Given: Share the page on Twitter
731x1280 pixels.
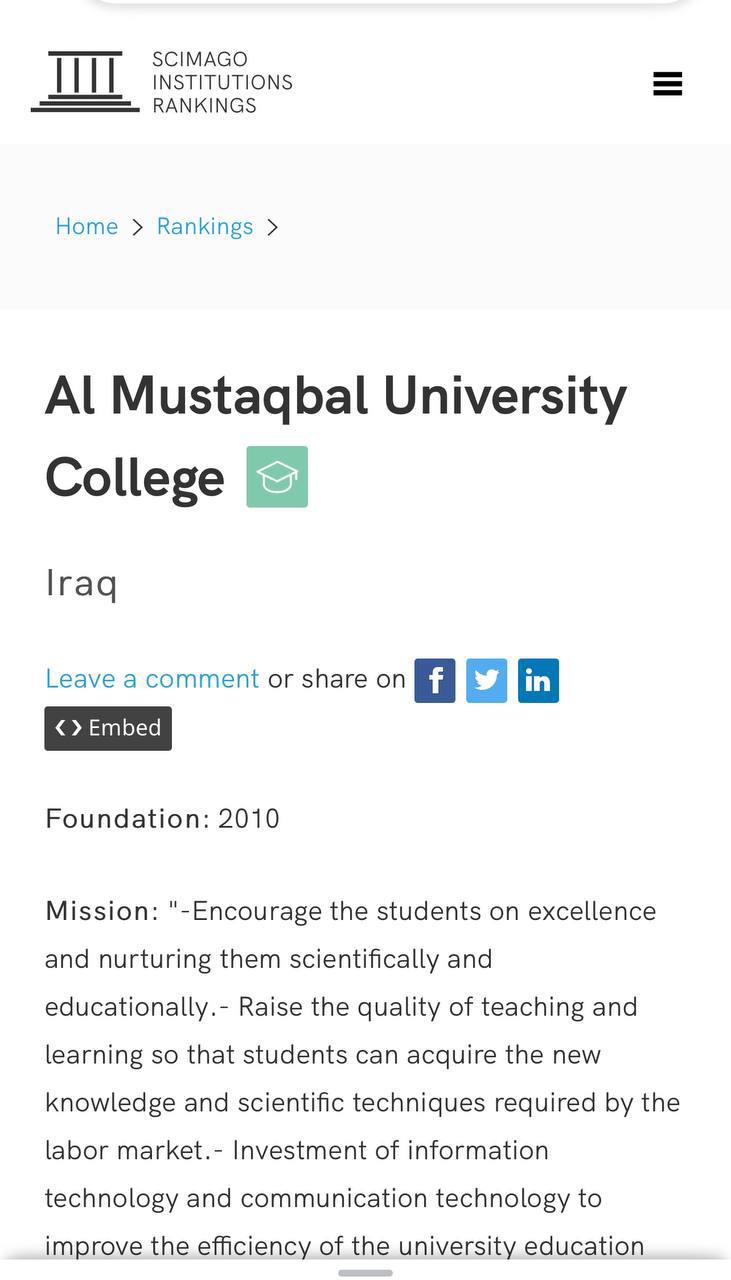Looking at the screenshot, I should pyautogui.click(x=487, y=680).
